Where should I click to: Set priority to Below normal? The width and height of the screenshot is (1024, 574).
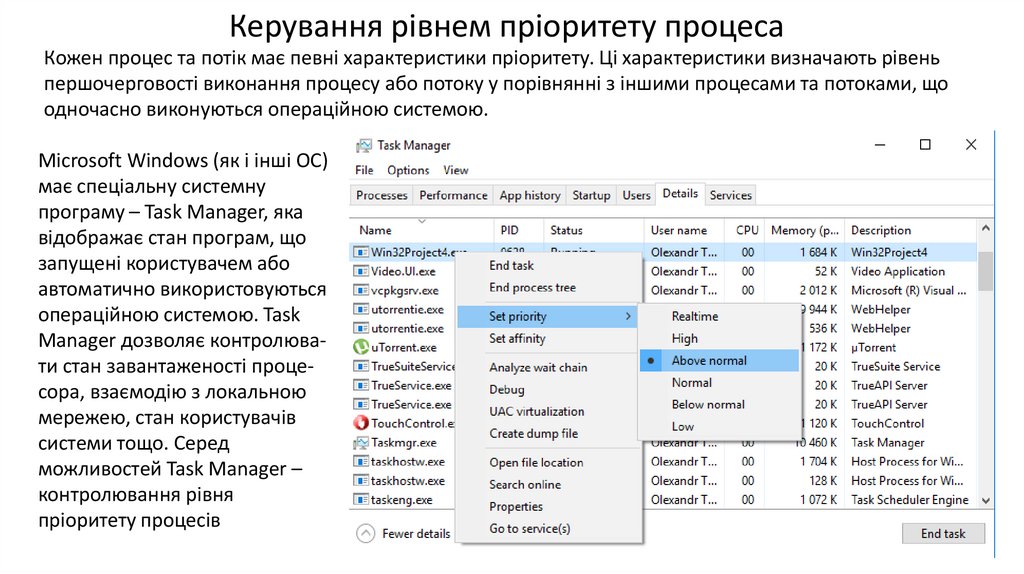pos(719,404)
